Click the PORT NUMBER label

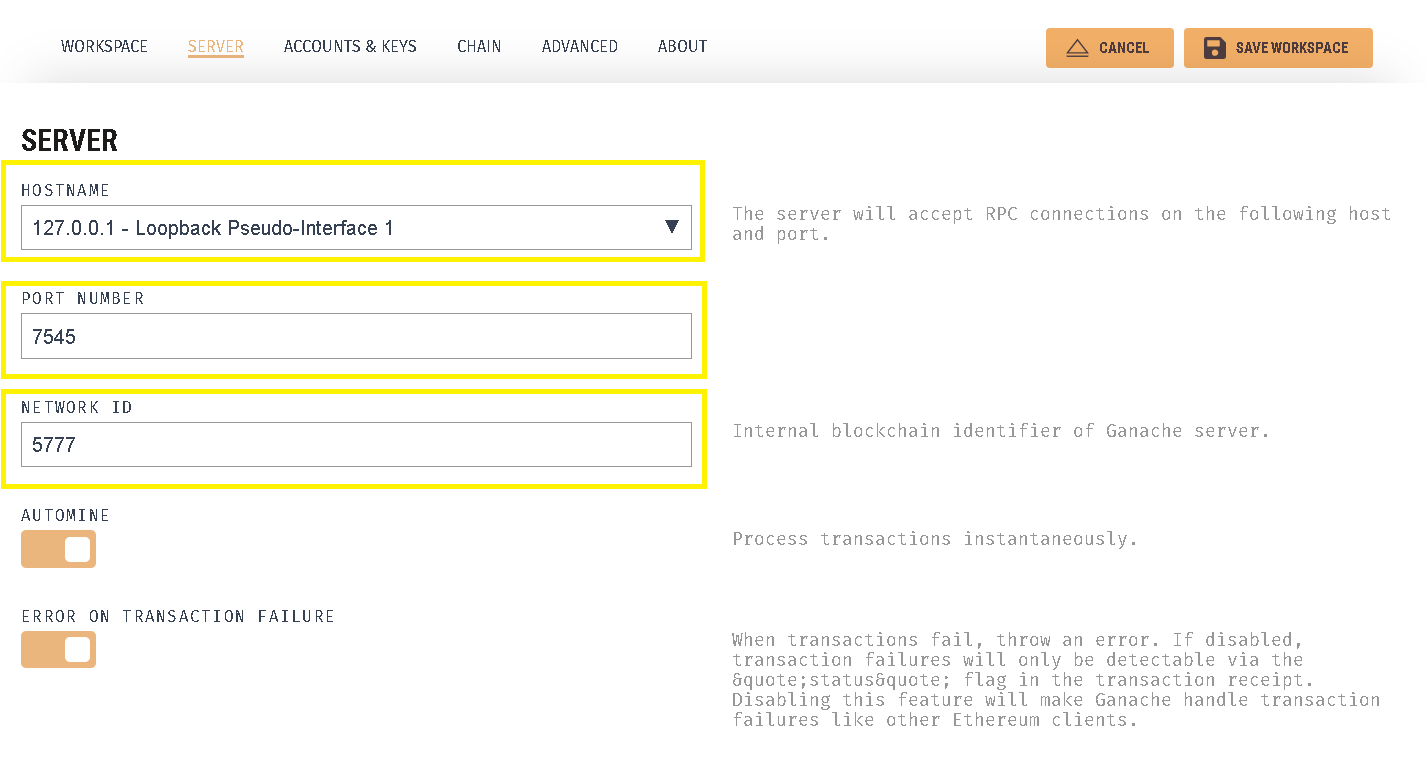tap(83, 298)
